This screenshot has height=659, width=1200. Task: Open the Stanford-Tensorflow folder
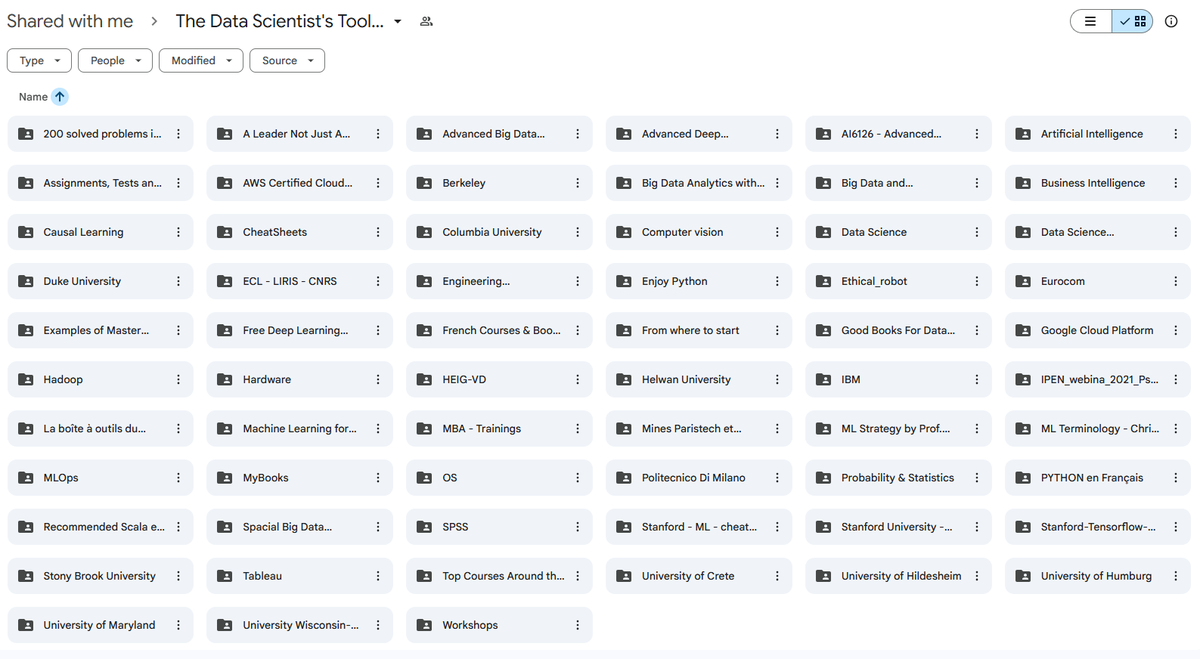1098,527
